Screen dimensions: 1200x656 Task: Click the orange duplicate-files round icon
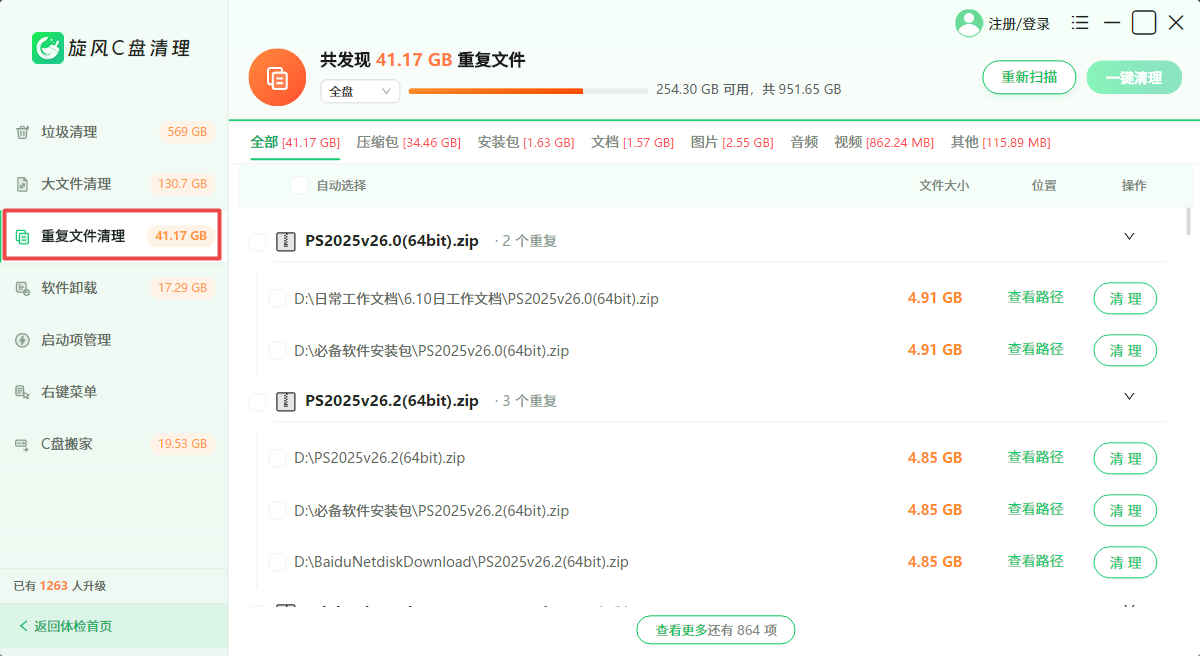[x=277, y=77]
